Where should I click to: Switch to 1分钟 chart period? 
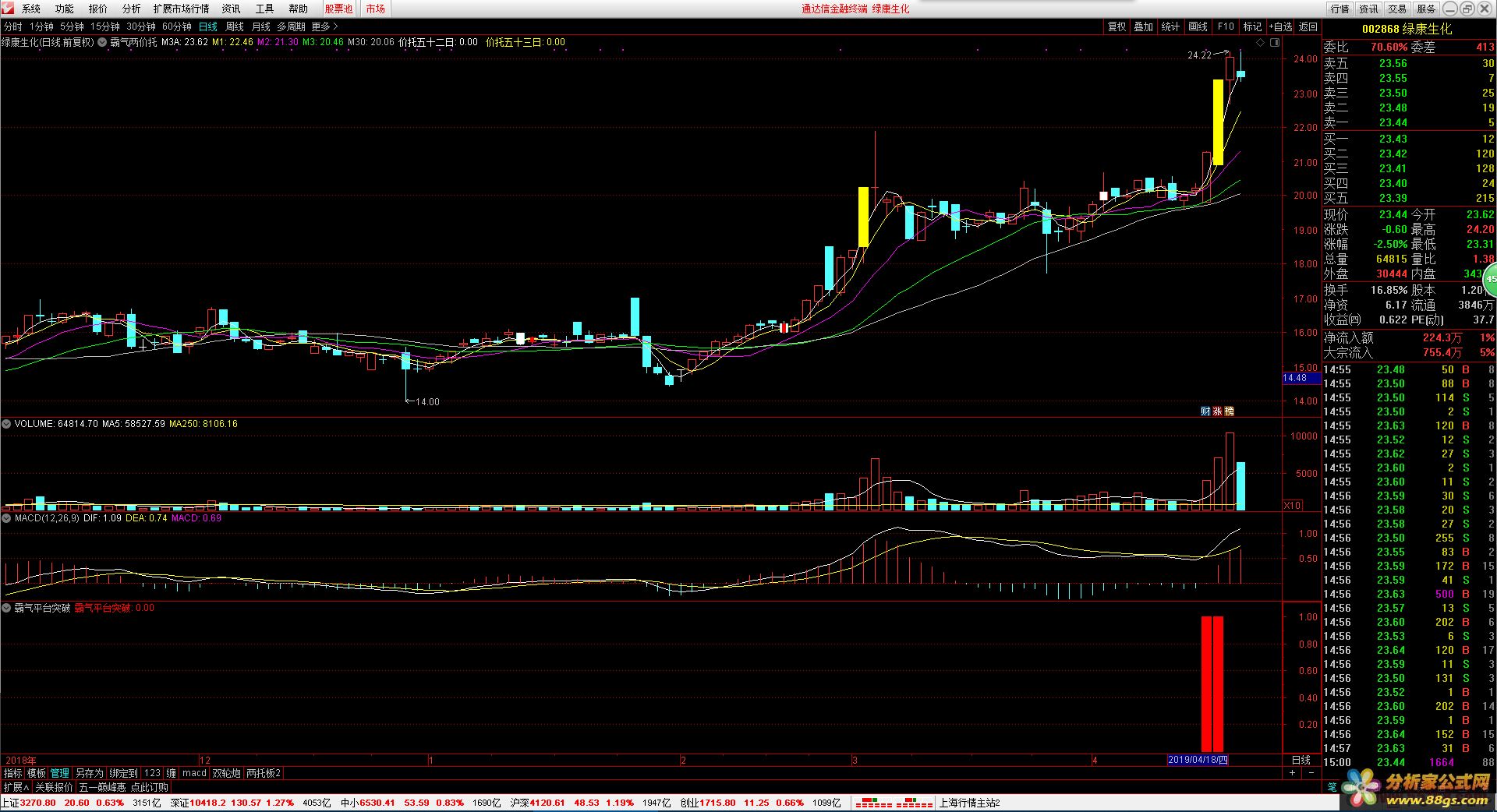pyautogui.click(x=41, y=26)
